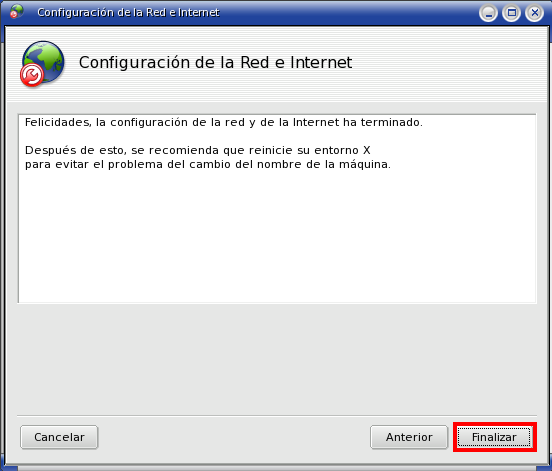Viewport: 552px width, 471px height.
Task: Go back with the Anterior button
Action: [x=409, y=437]
